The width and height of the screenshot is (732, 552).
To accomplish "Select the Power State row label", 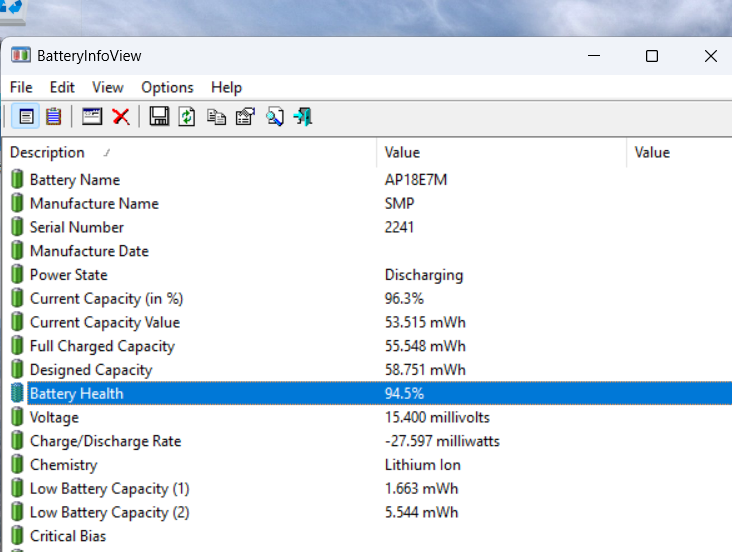I will 69,275.
